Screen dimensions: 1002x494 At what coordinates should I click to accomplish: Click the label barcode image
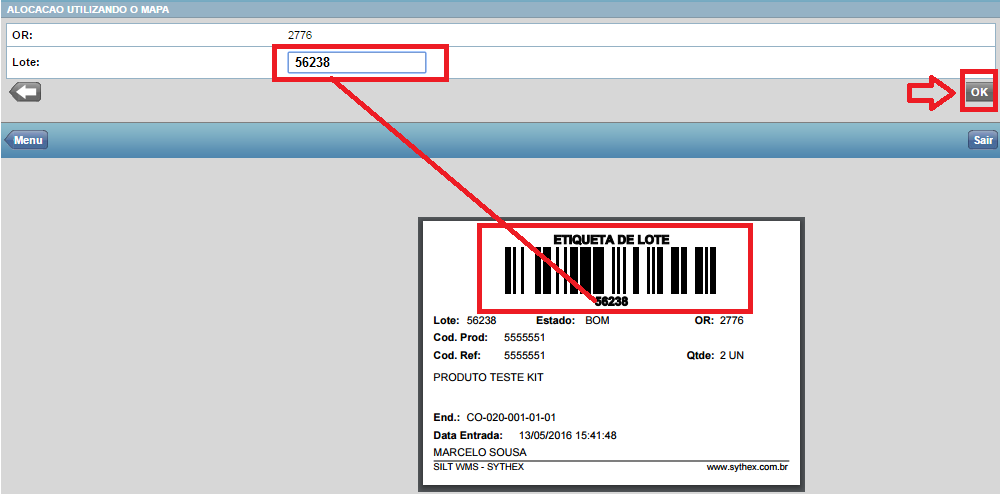[x=610, y=270]
